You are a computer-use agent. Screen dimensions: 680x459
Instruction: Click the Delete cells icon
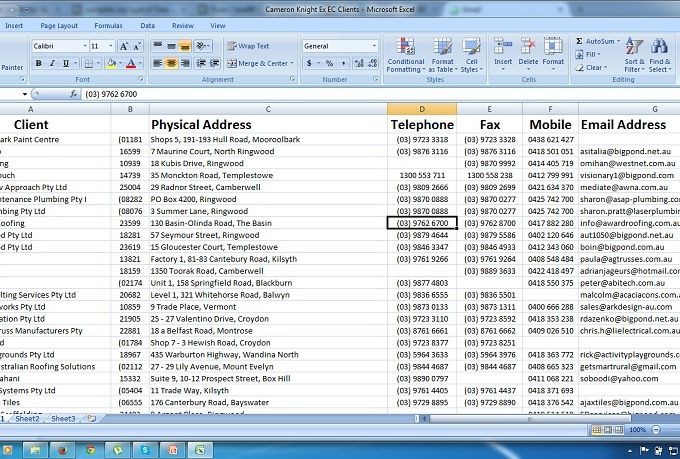click(528, 50)
